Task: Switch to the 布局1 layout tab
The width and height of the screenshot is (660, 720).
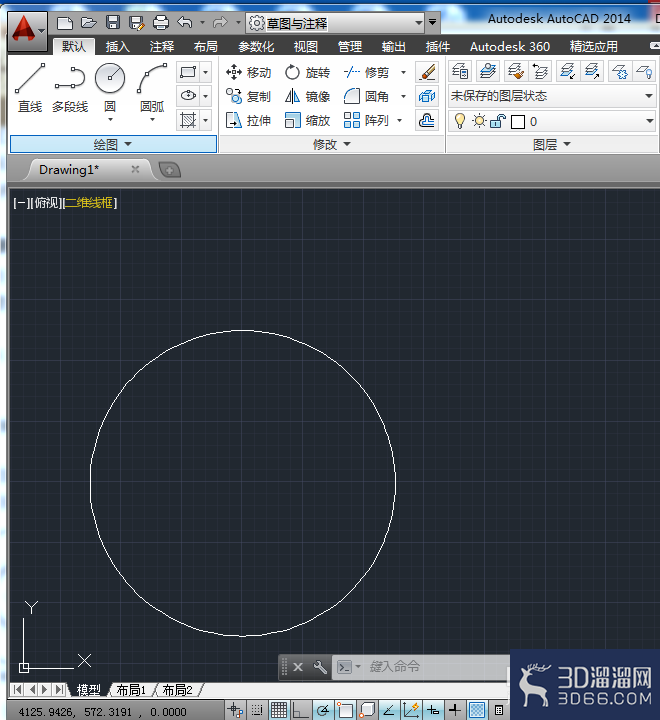Action: [x=131, y=690]
